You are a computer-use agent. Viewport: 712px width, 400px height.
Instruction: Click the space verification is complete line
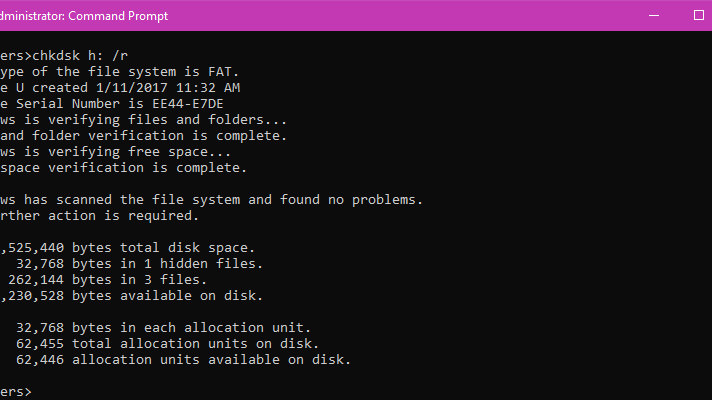point(124,168)
